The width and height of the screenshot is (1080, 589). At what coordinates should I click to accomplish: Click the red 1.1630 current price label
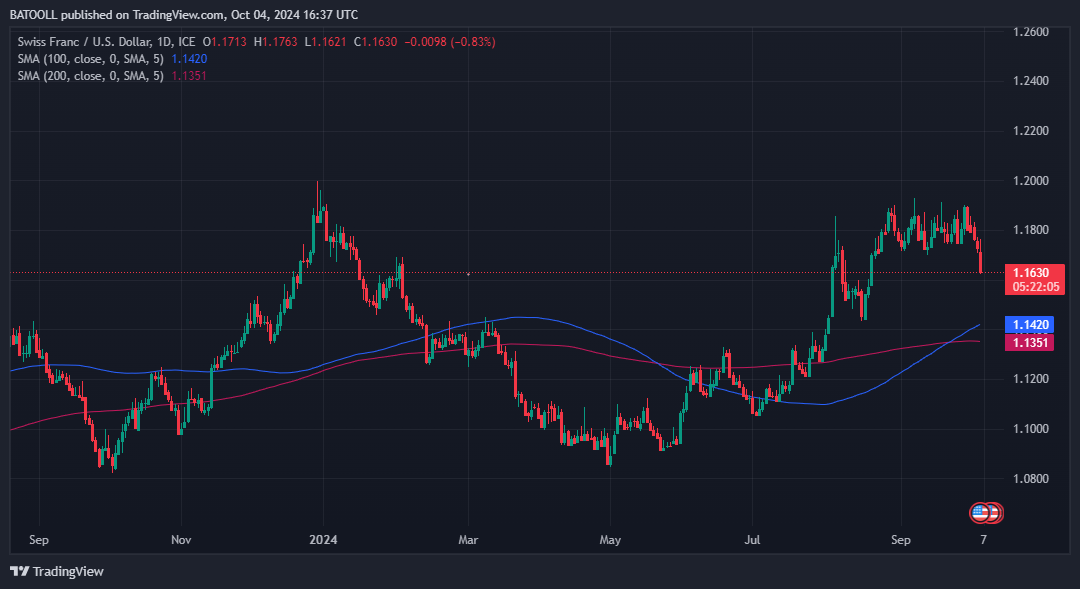(1030, 272)
